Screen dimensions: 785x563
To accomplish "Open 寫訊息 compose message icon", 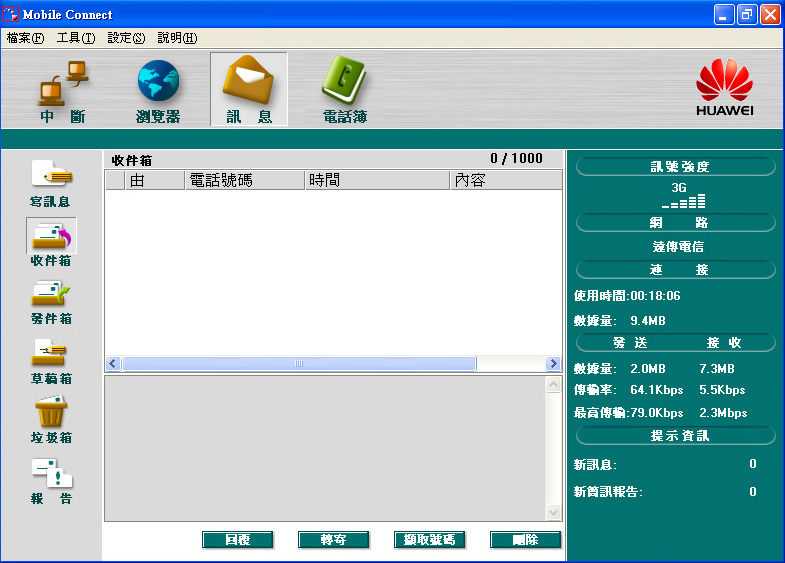I will [51, 173].
